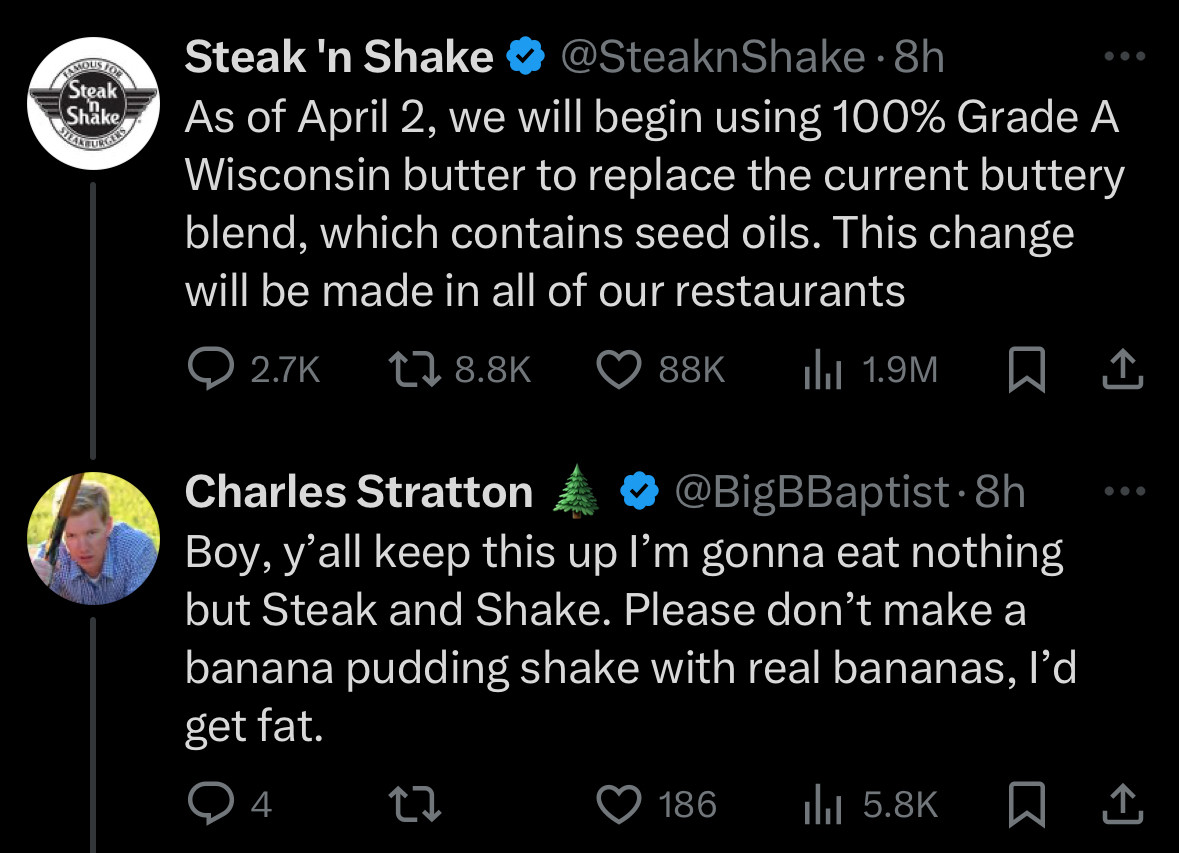
Task: Bookmark the Steak 'n Shake tweet
Action: (x=1026, y=369)
